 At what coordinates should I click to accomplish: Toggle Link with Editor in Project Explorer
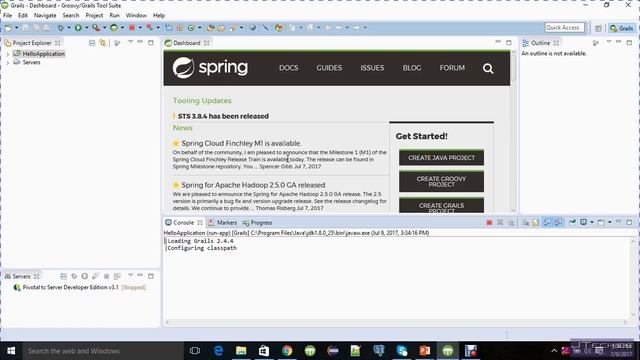coord(102,43)
